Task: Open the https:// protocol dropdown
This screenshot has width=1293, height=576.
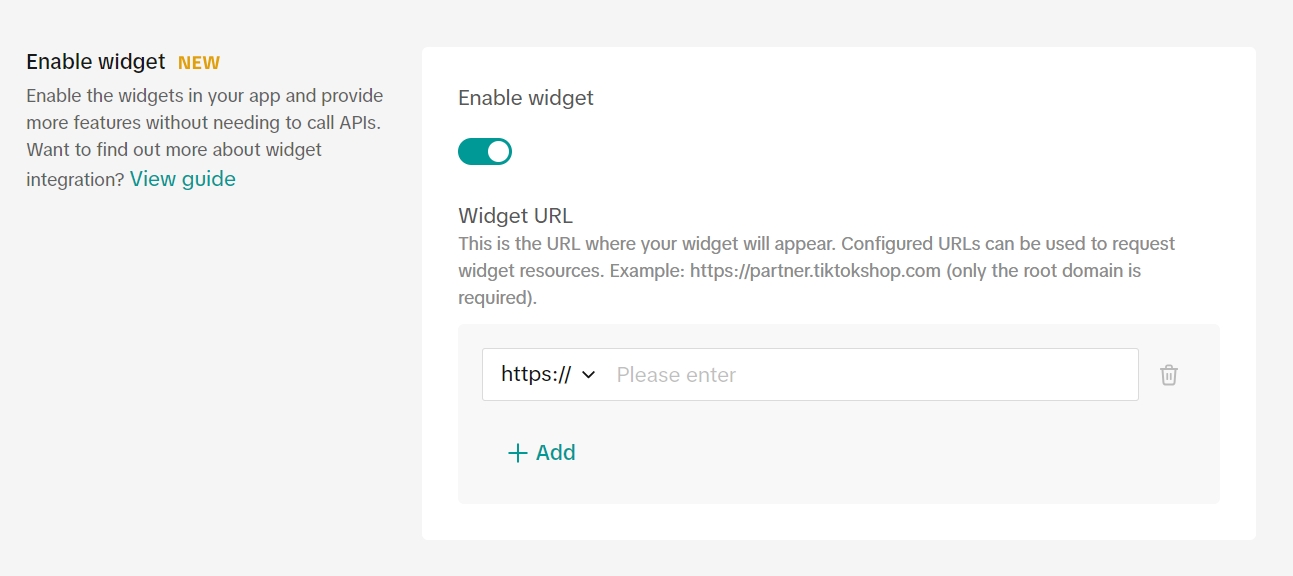Action: point(548,375)
